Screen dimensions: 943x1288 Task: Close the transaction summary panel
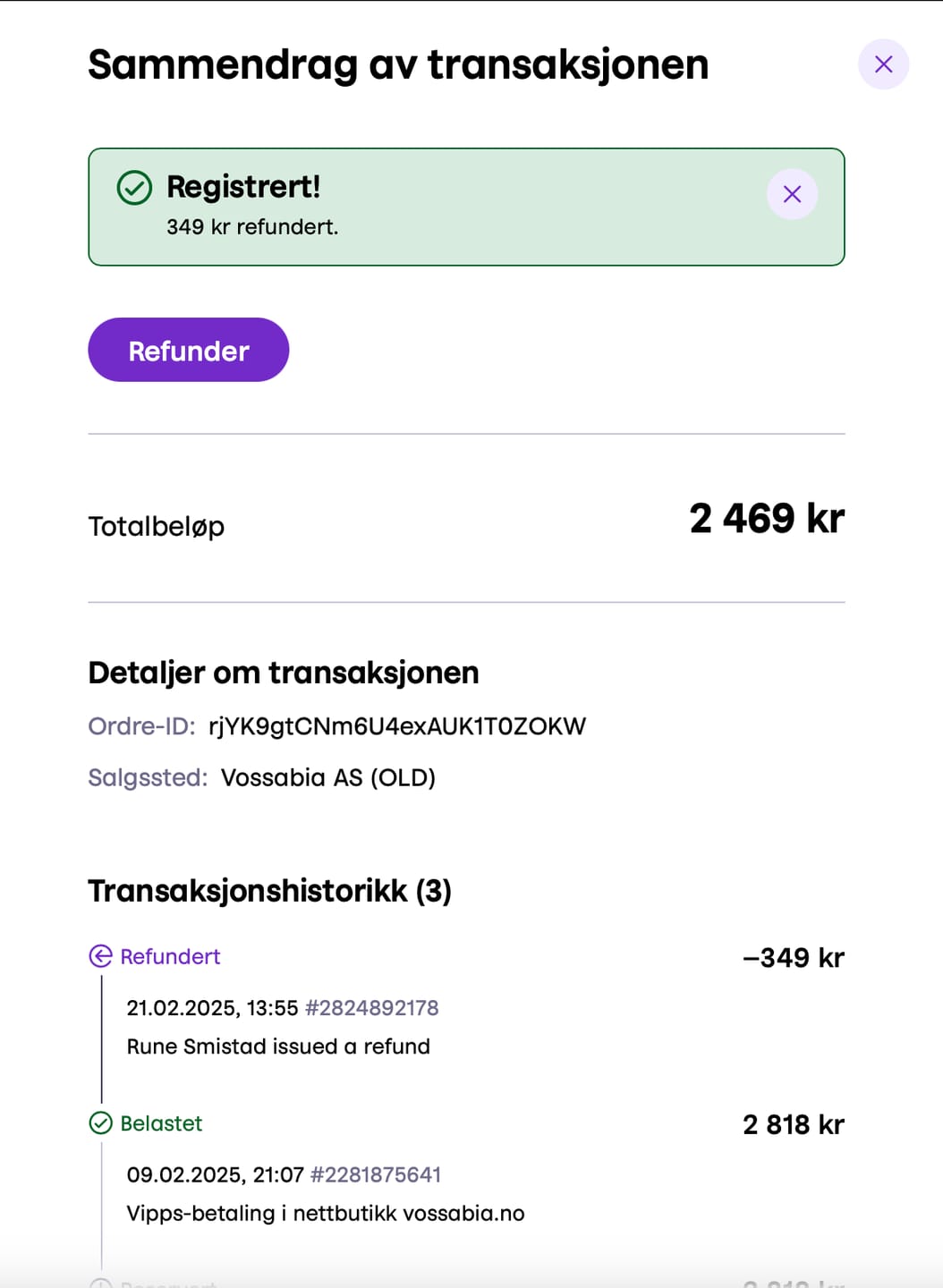pyautogui.click(x=883, y=64)
